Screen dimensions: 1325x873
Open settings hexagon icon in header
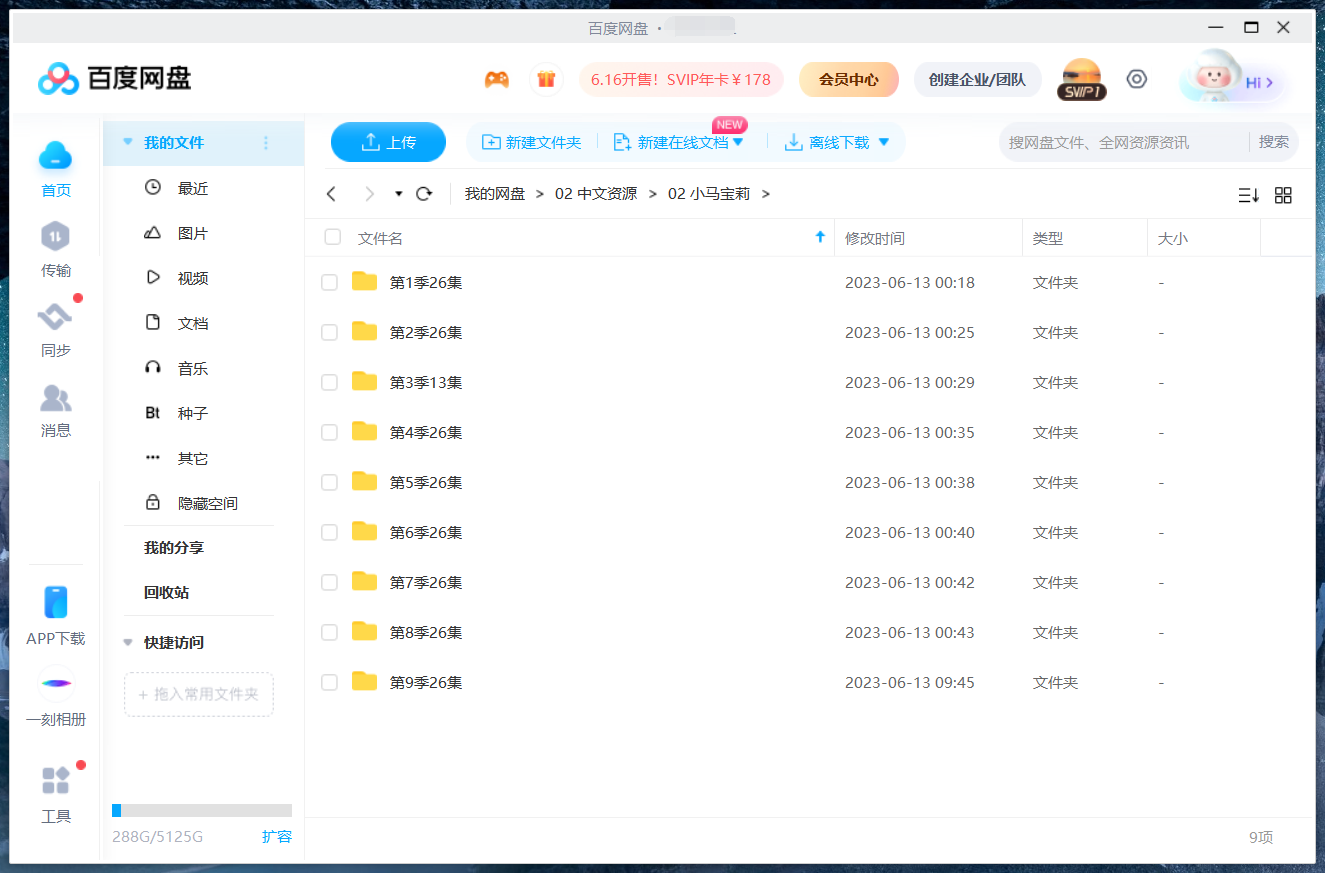coord(1137,79)
